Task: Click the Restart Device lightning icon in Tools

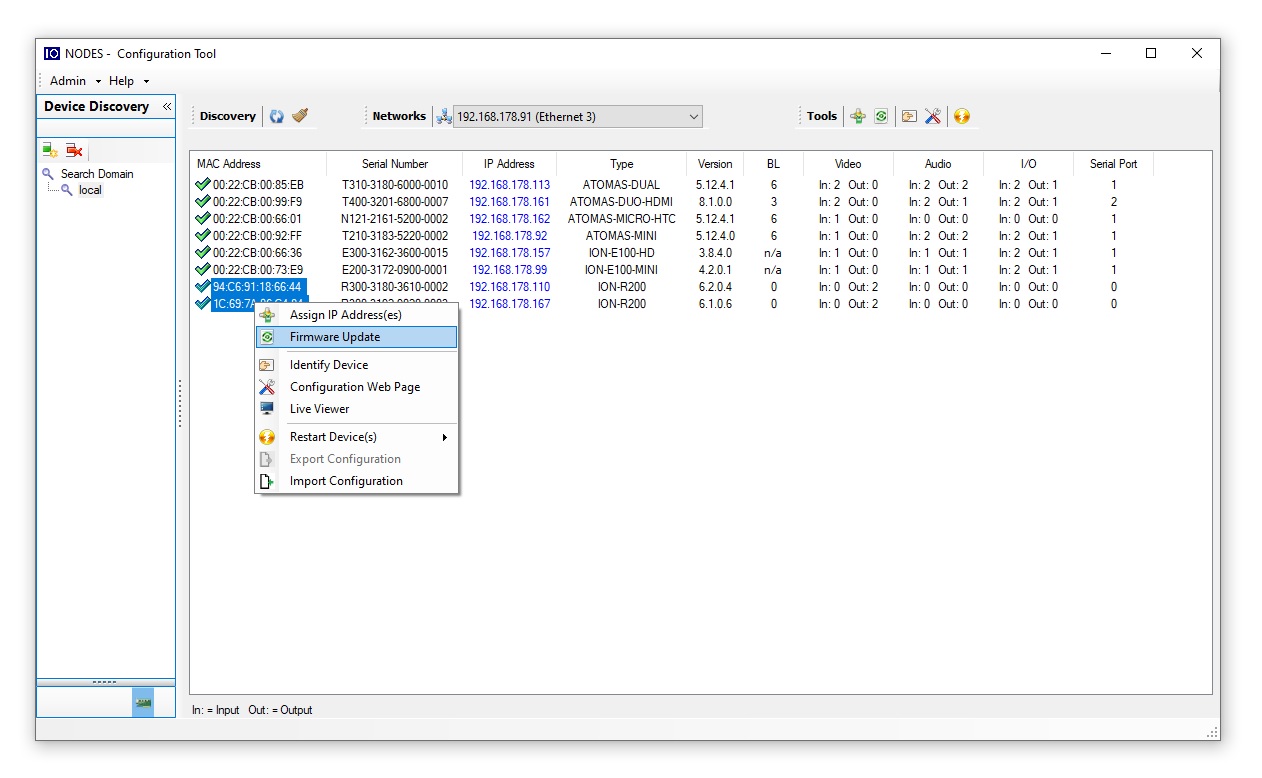Action: [961, 116]
